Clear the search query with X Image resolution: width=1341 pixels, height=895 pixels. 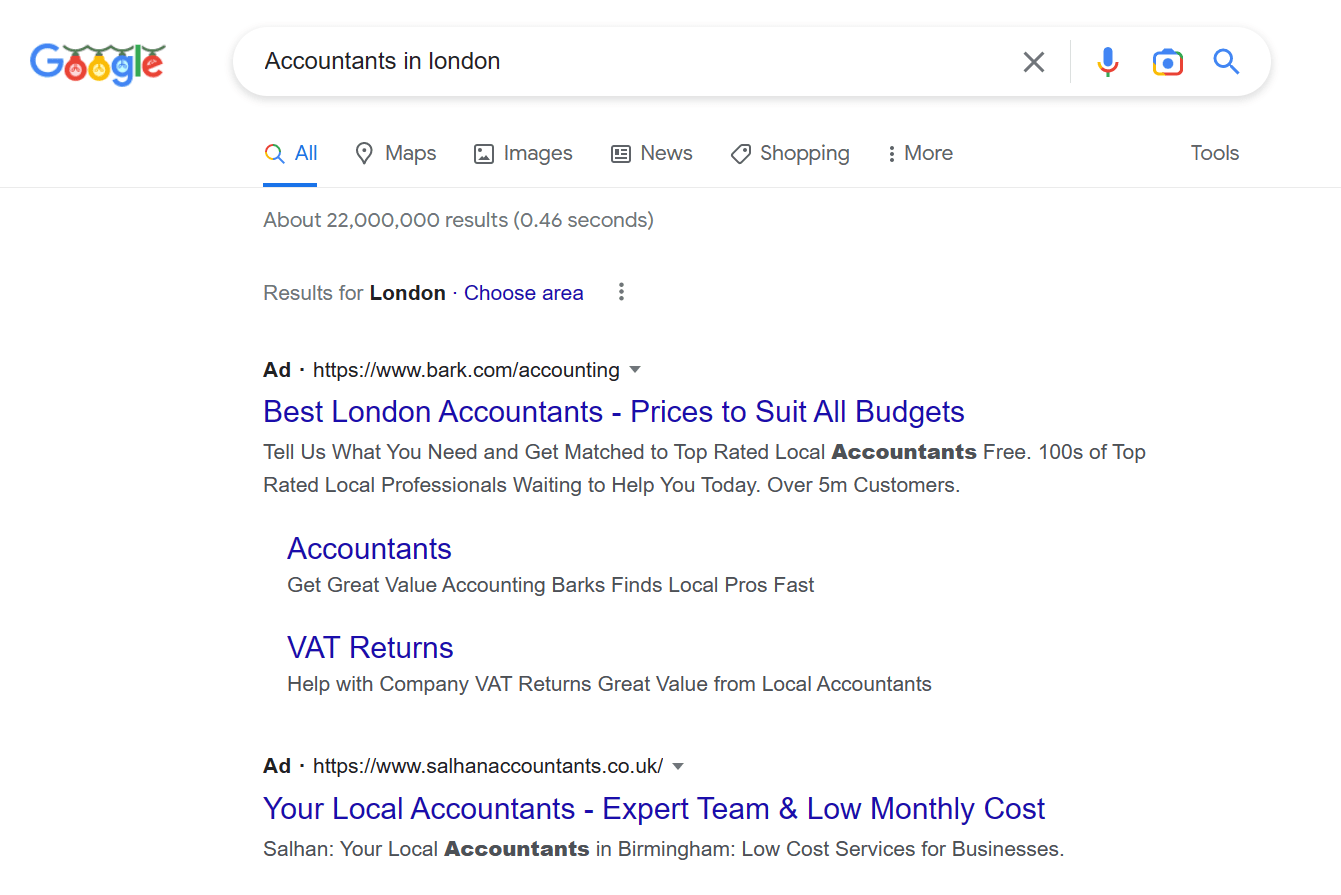[x=1033, y=62]
